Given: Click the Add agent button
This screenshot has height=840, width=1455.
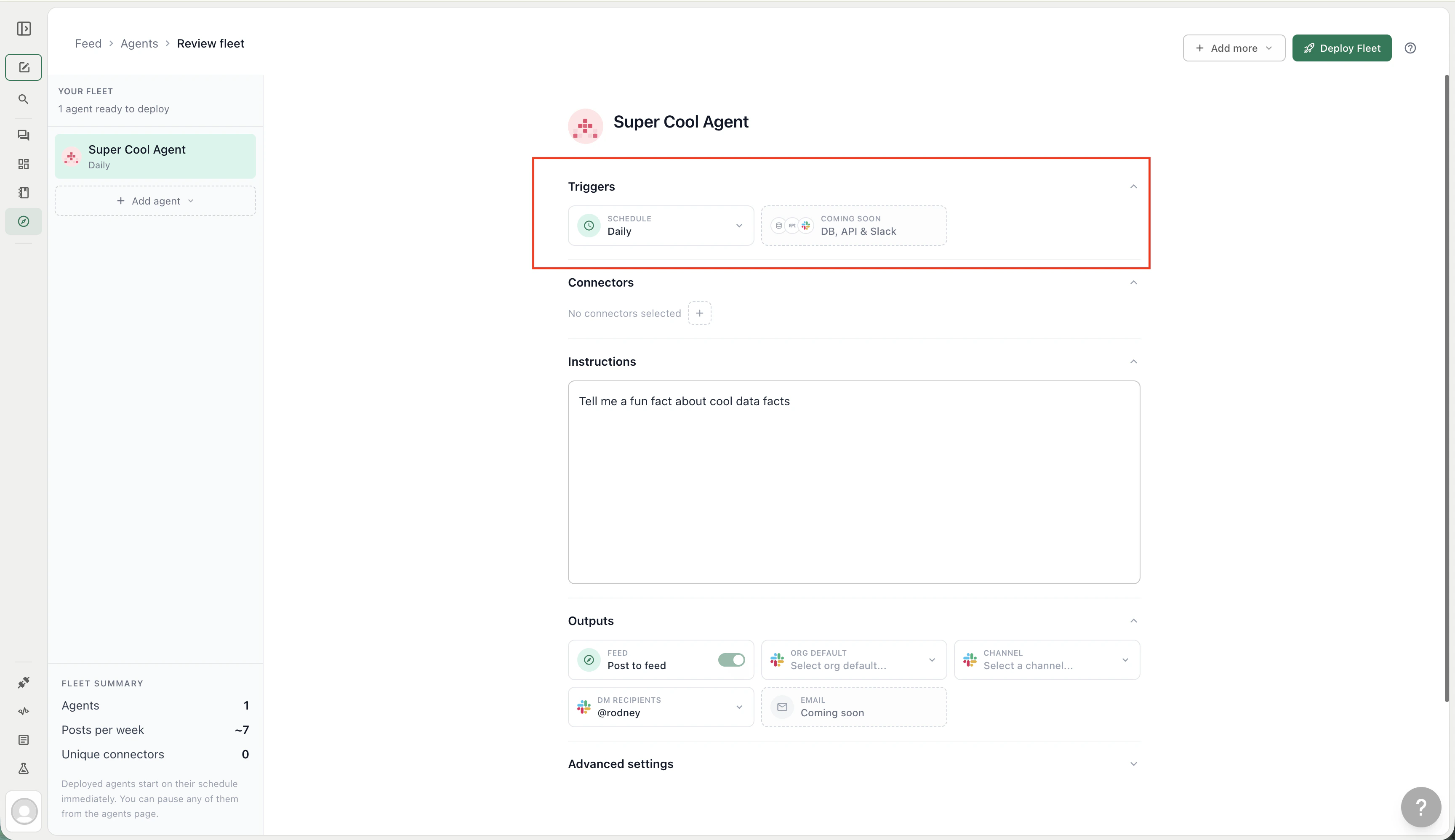Looking at the screenshot, I should [x=155, y=201].
